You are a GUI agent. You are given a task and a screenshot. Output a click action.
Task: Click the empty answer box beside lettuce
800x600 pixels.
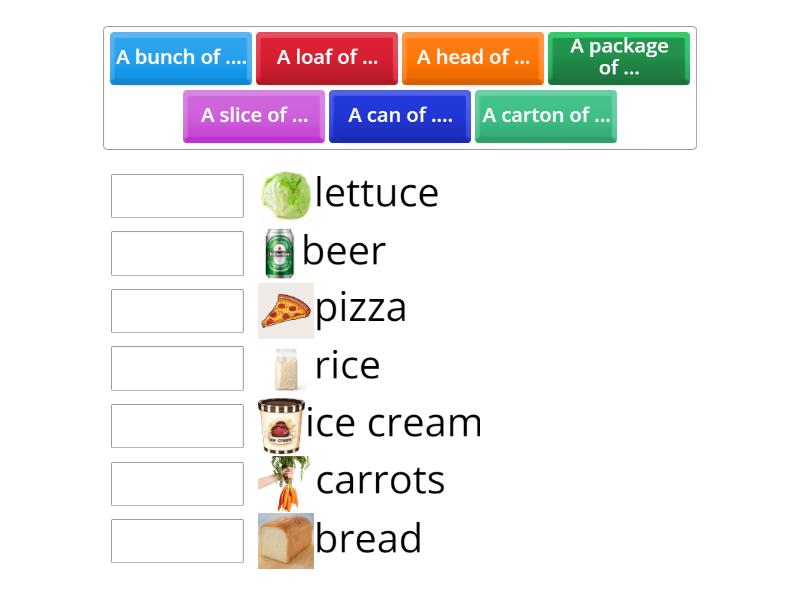coord(177,196)
